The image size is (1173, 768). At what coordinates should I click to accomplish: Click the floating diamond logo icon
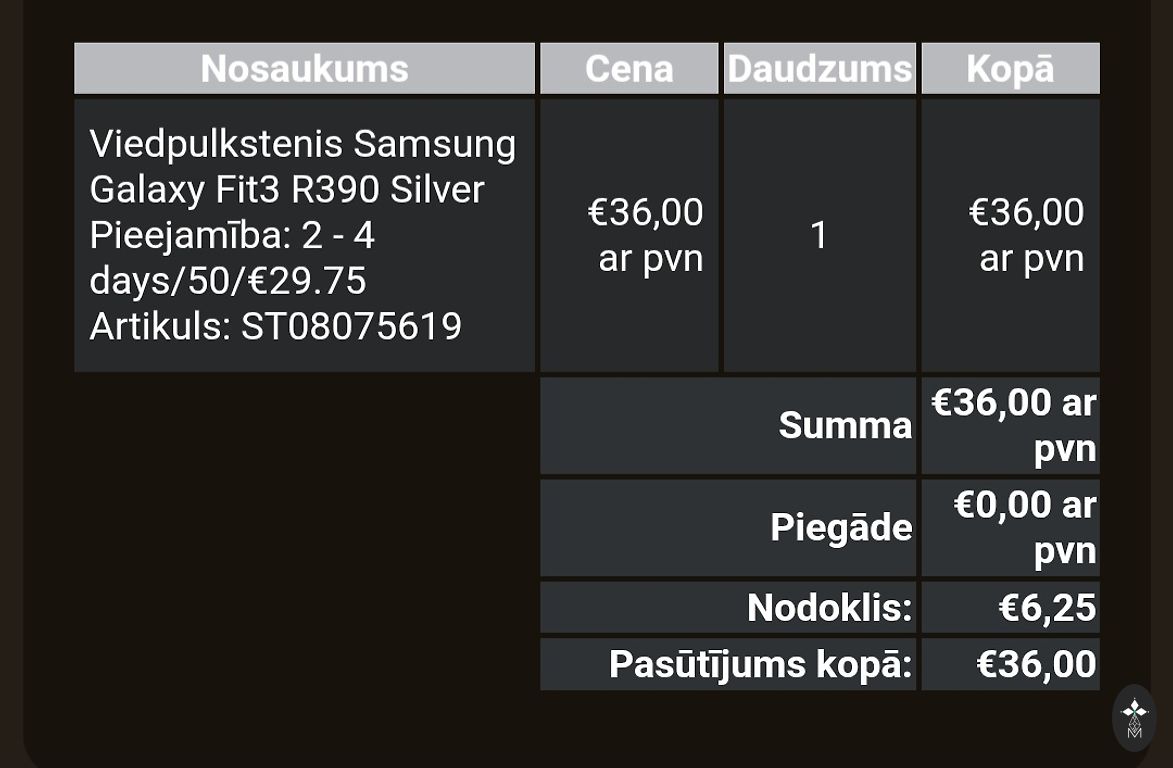tap(1134, 717)
